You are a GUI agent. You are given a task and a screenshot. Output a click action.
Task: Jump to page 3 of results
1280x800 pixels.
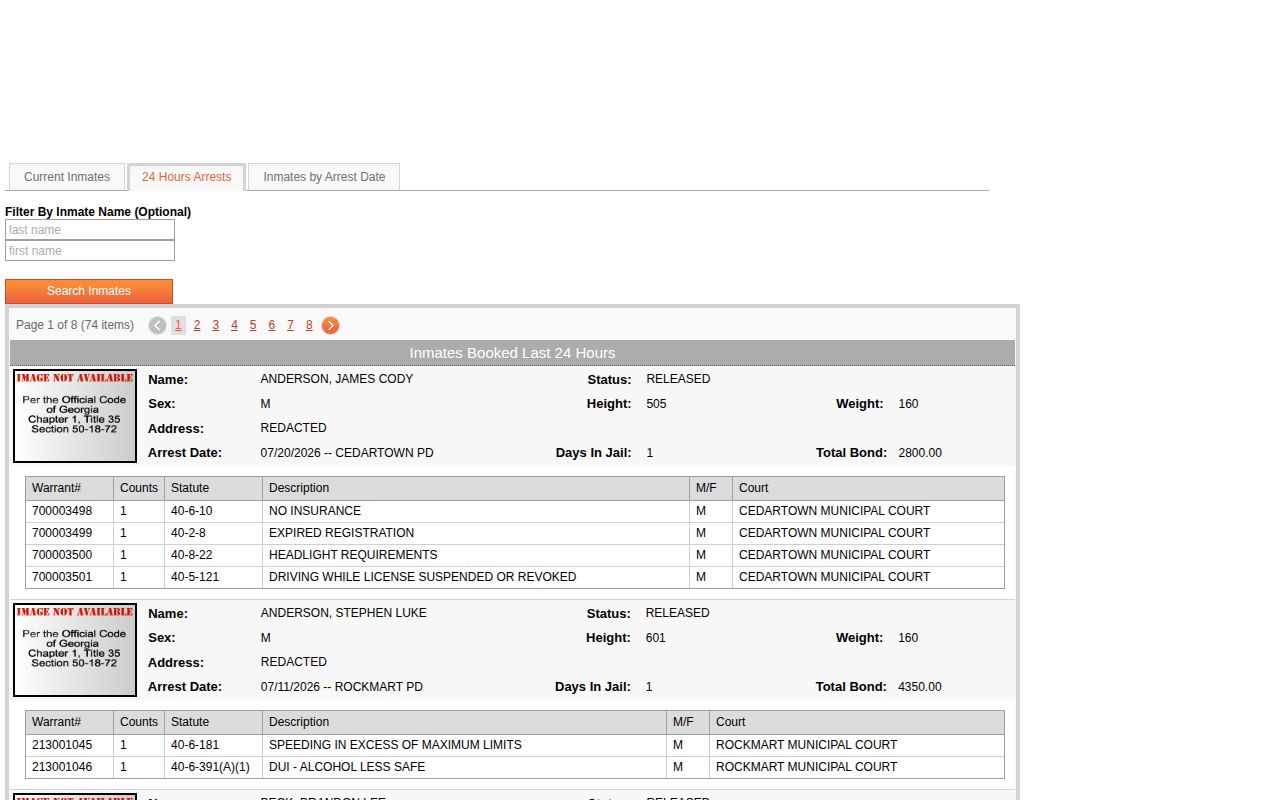pos(215,325)
